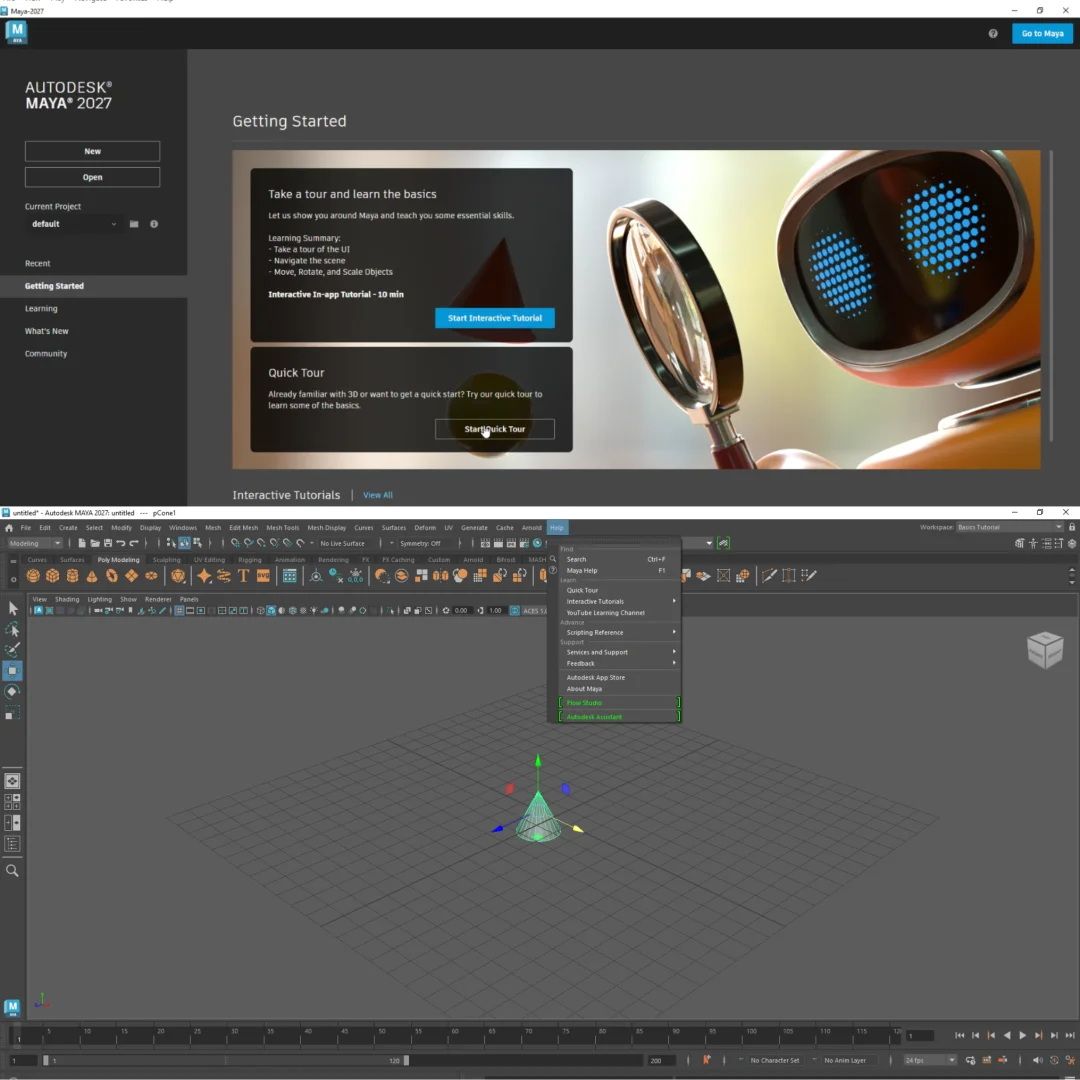Click the Start Interactive Tutorial button
Viewport: 1080px width, 1080px height.
[494, 318]
